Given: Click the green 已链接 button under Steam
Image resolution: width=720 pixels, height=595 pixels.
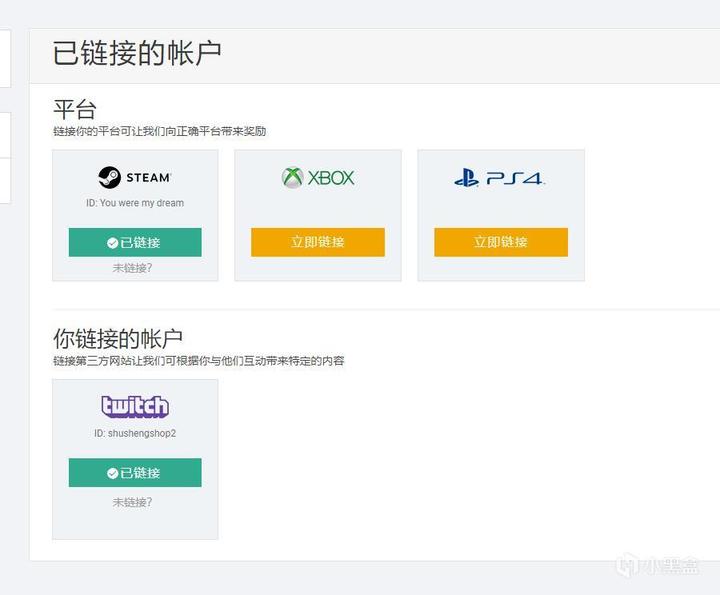Looking at the screenshot, I should click(135, 242).
